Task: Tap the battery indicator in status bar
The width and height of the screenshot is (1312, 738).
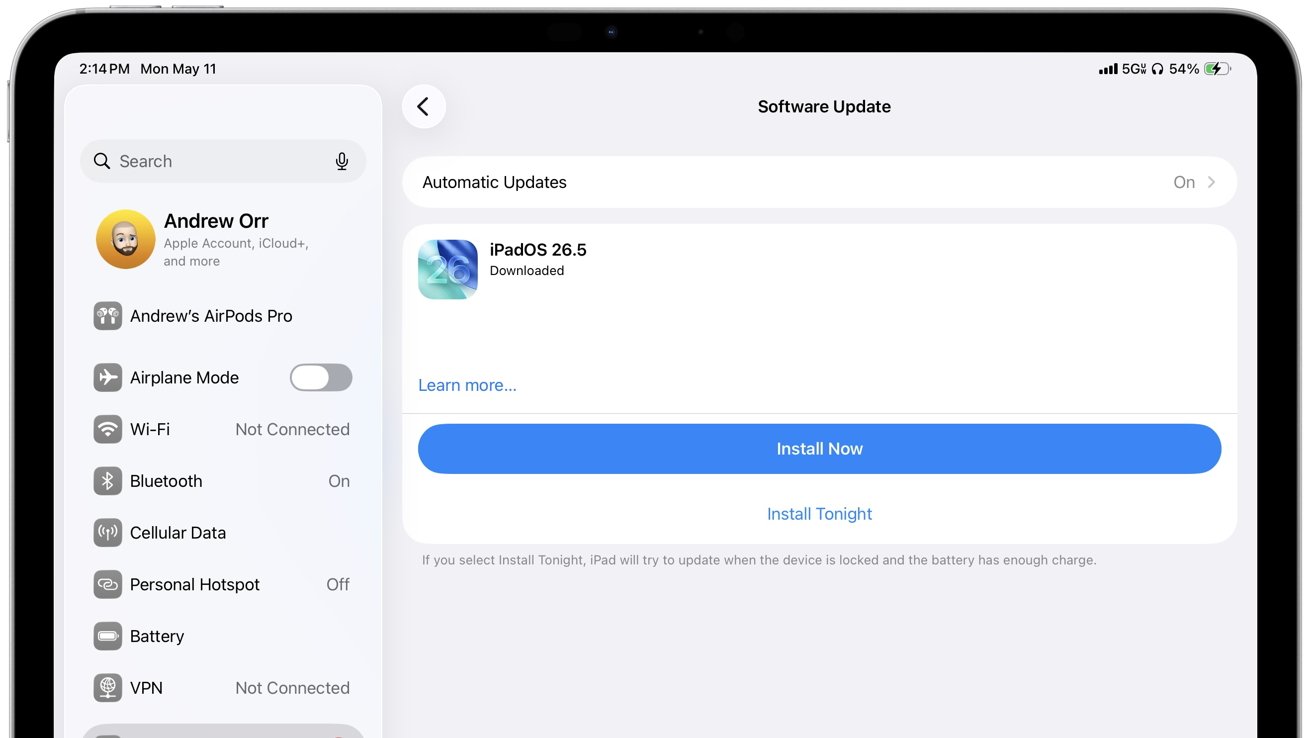Action: (x=1217, y=69)
